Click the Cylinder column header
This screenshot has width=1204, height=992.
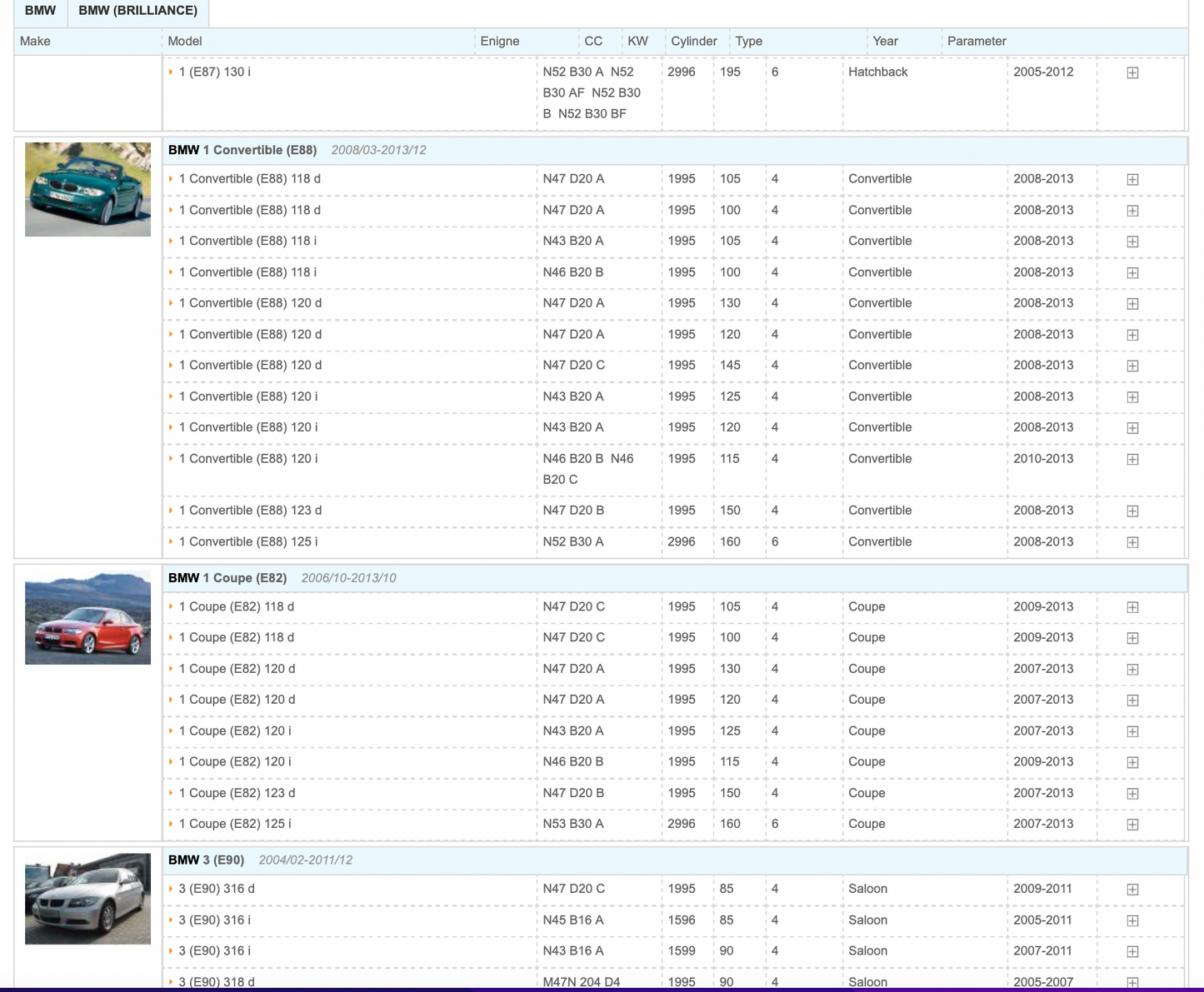[x=694, y=41]
